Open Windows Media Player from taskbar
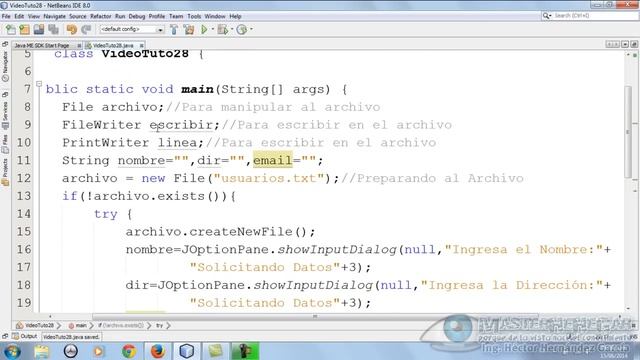This screenshot has height=360, width=640. [x=99, y=351]
